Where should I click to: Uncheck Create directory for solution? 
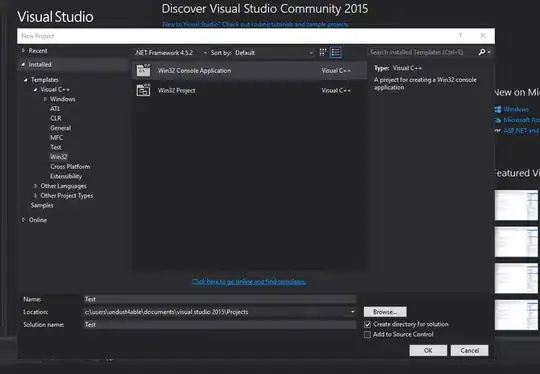(x=367, y=324)
